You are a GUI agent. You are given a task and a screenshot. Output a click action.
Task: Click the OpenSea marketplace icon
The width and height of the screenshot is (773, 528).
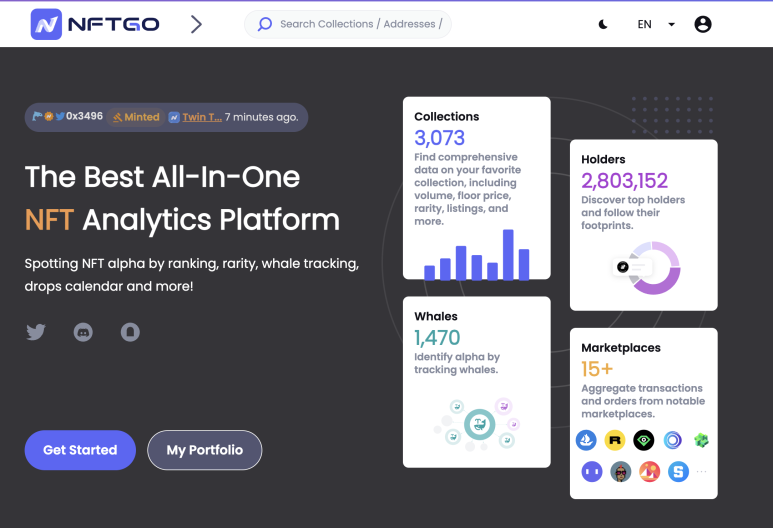pyautogui.click(x=586, y=440)
